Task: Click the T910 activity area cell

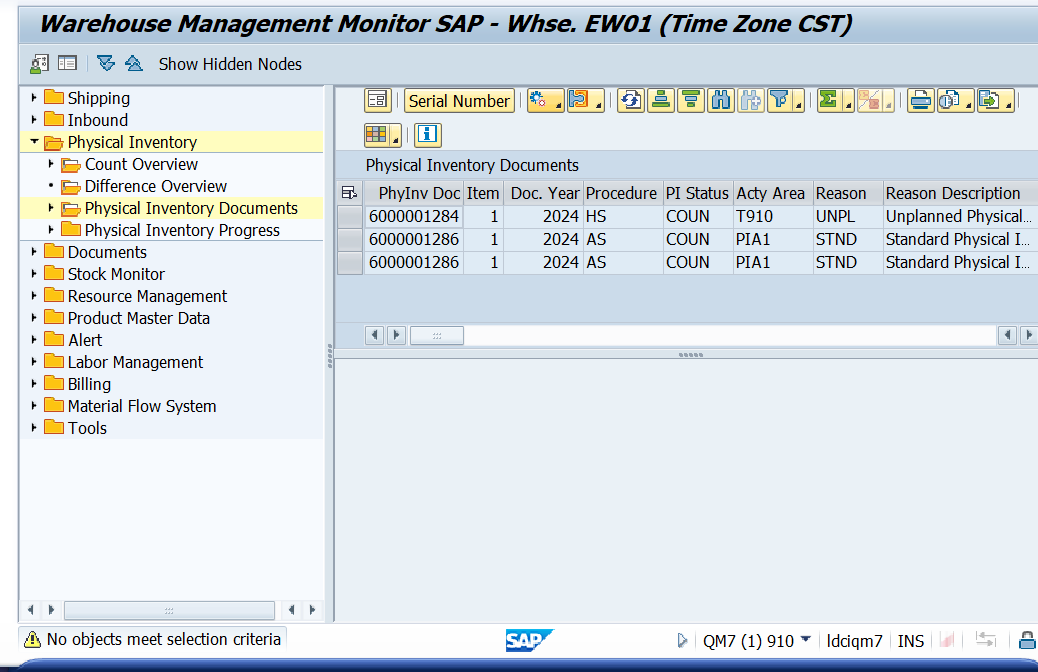Action: pyautogui.click(x=773, y=216)
